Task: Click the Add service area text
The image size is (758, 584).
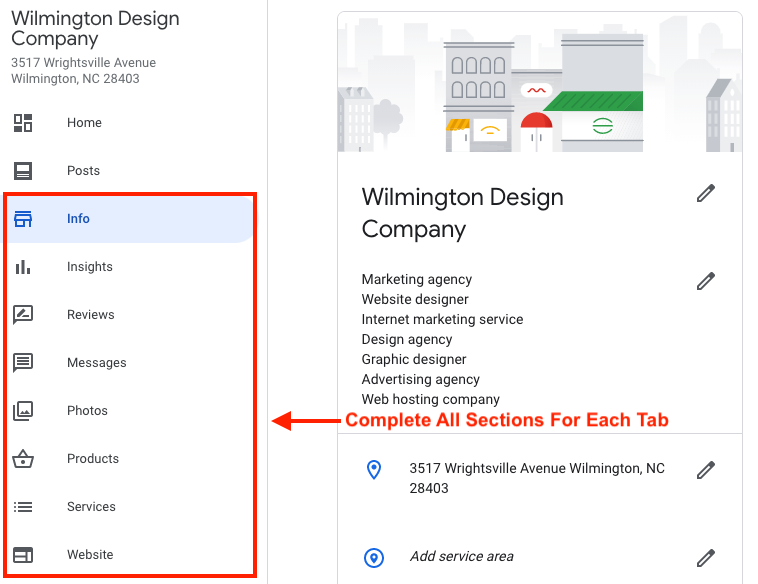Action: point(462,556)
